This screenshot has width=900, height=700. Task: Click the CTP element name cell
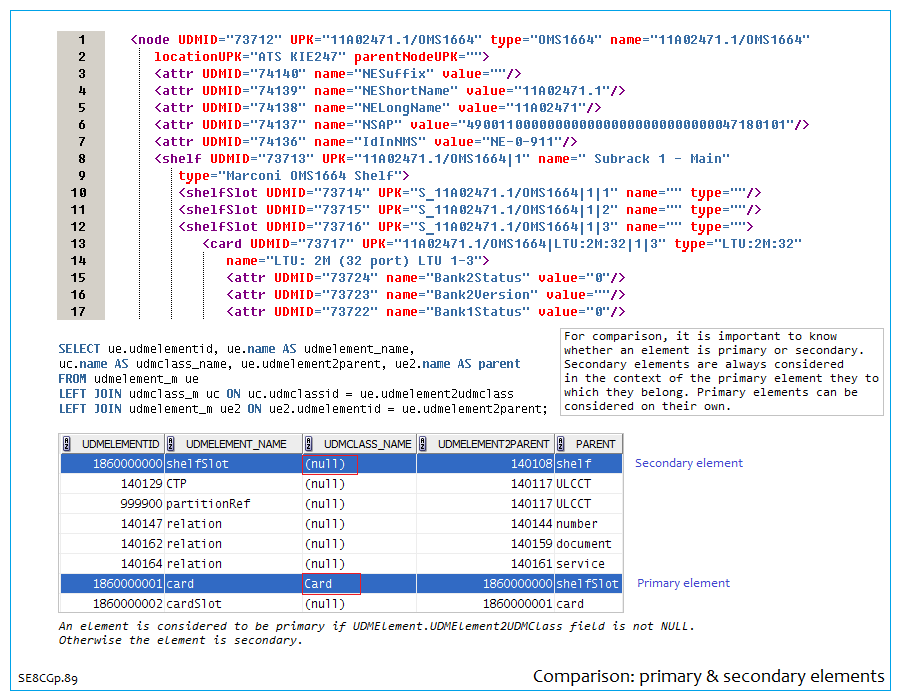(178, 484)
